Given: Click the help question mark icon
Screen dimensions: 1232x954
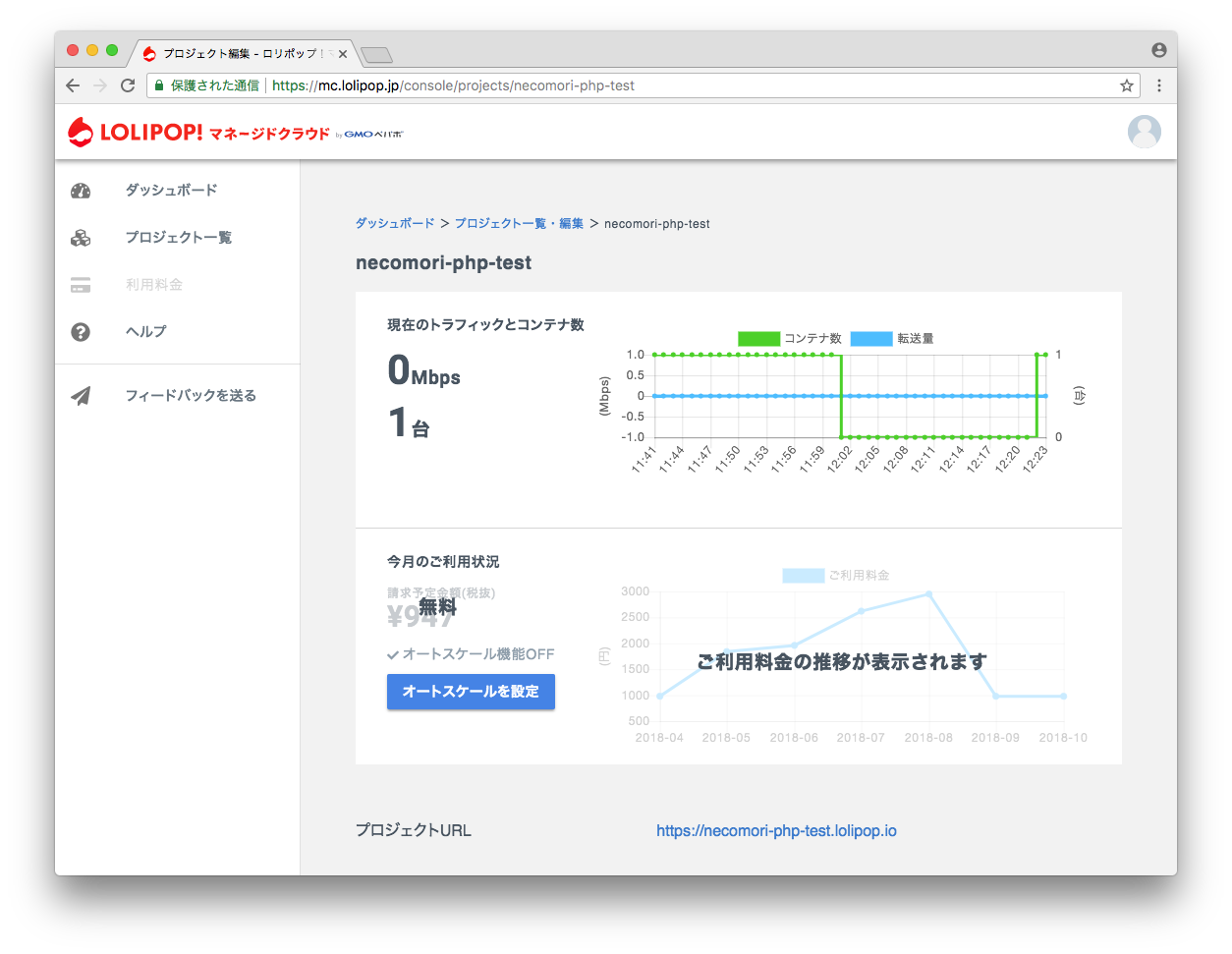Looking at the screenshot, I should (x=81, y=332).
